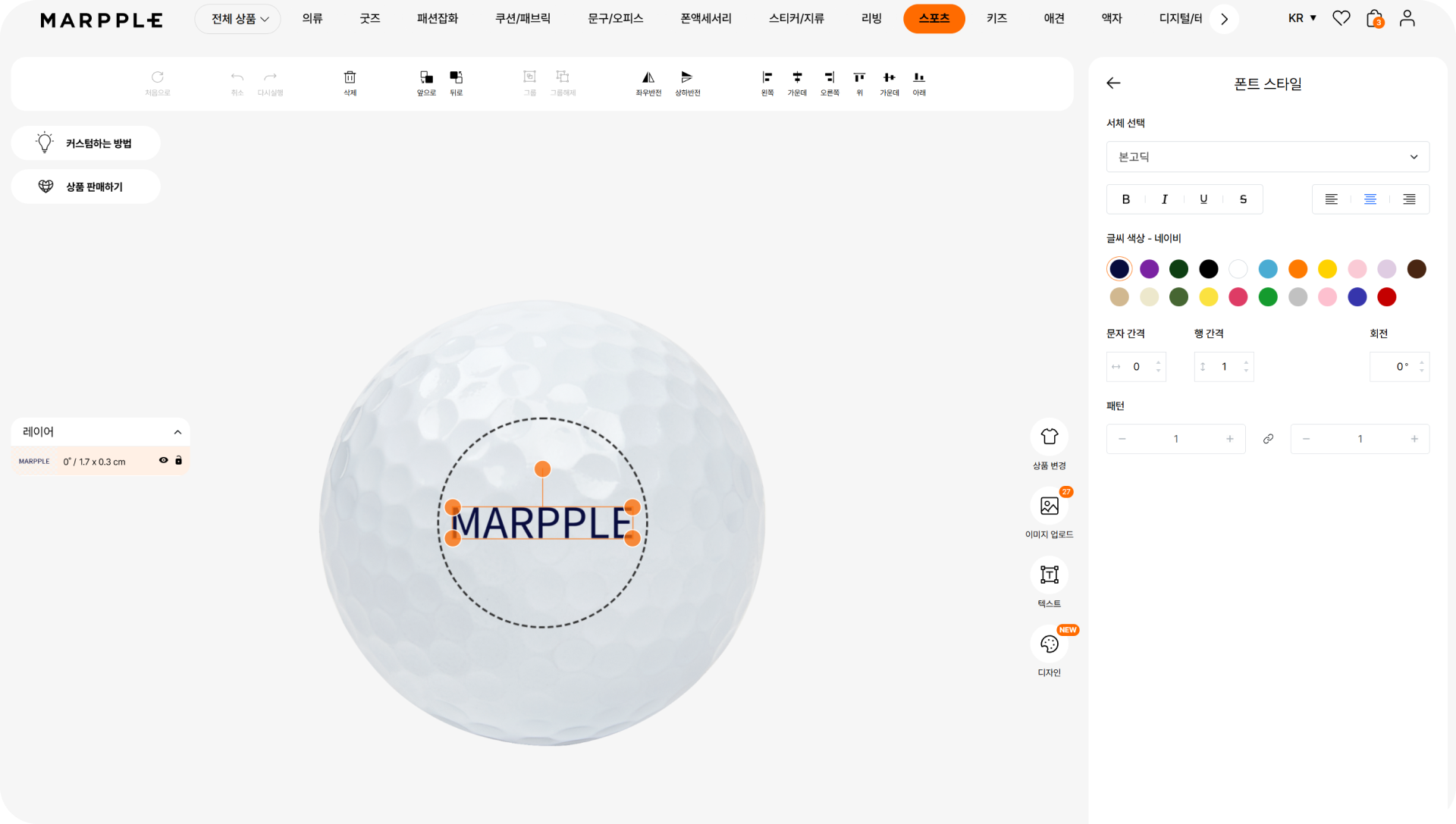Choose the purple text color swatch
The height and width of the screenshot is (824, 1456).
pyautogui.click(x=1149, y=269)
